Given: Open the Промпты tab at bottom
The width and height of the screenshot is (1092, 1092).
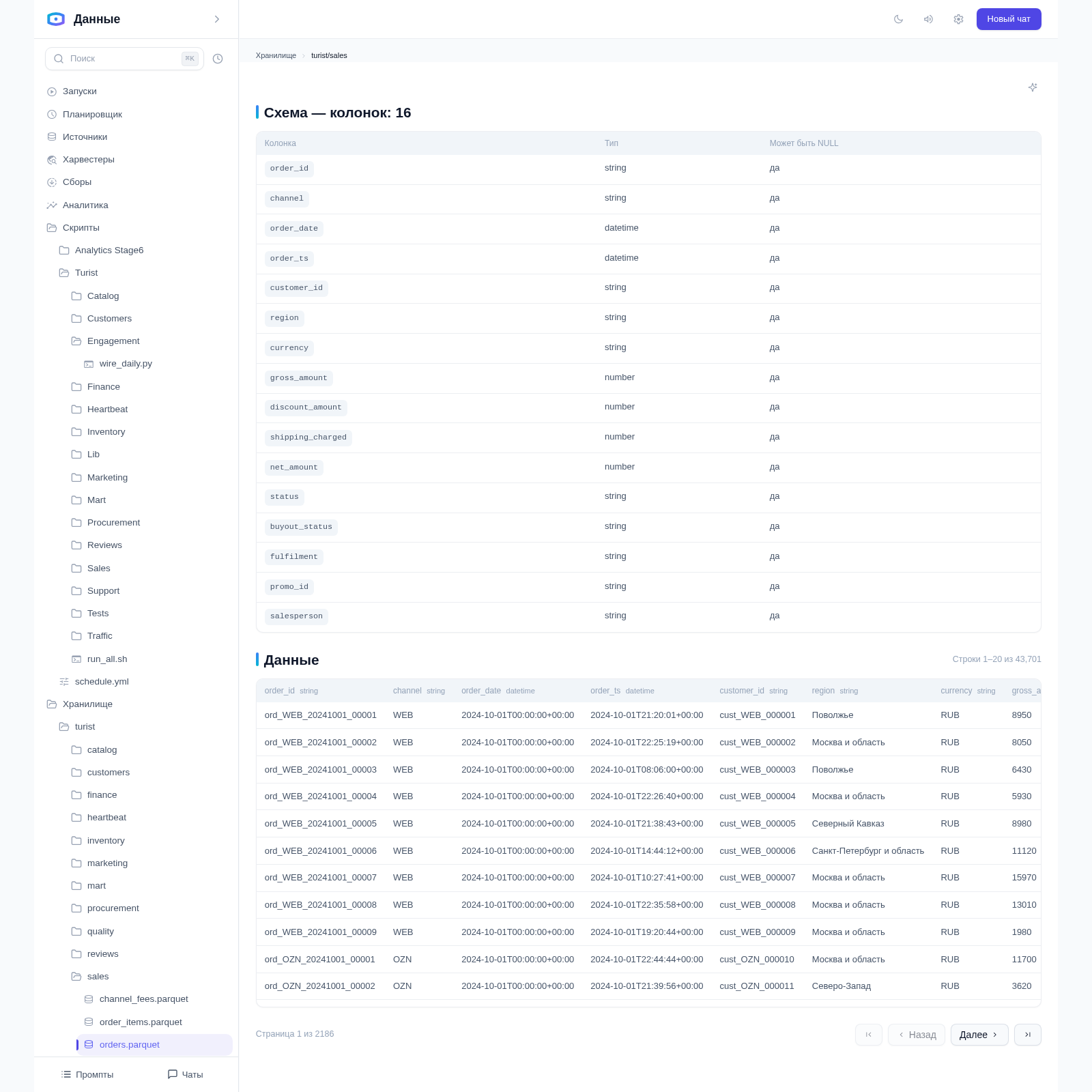Looking at the screenshot, I should (x=87, y=1075).
